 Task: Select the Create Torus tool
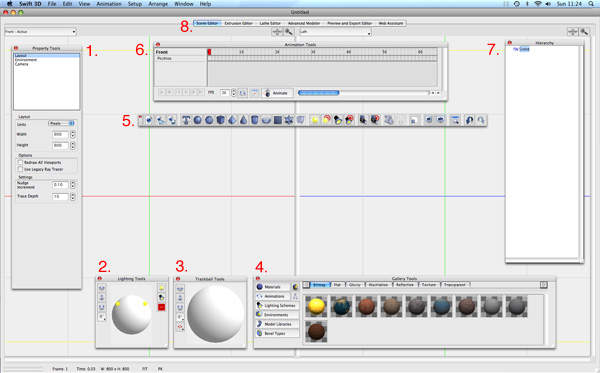266,120
